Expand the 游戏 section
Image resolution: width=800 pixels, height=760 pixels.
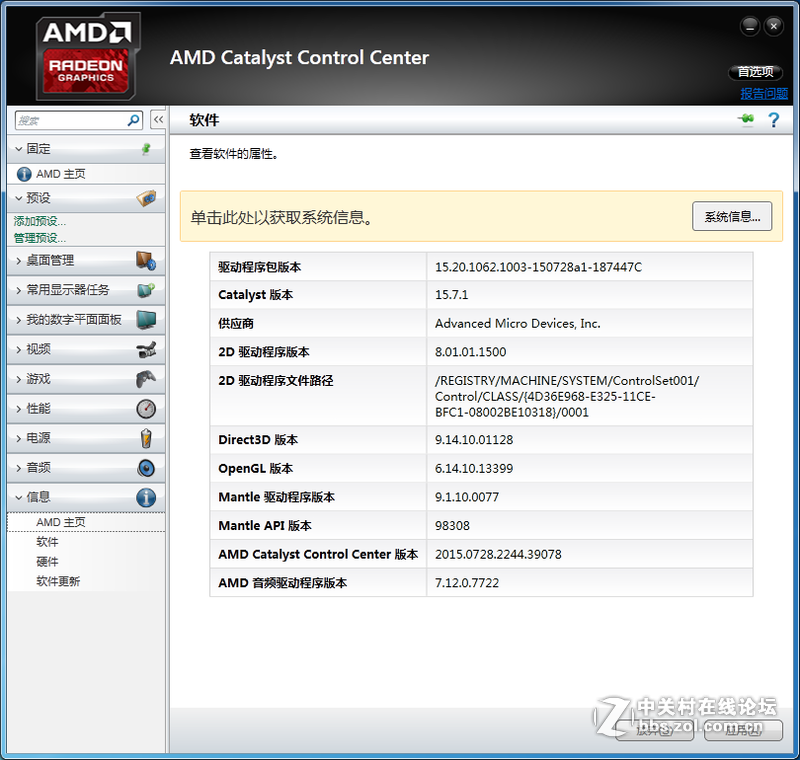click(x=19, y=379)
